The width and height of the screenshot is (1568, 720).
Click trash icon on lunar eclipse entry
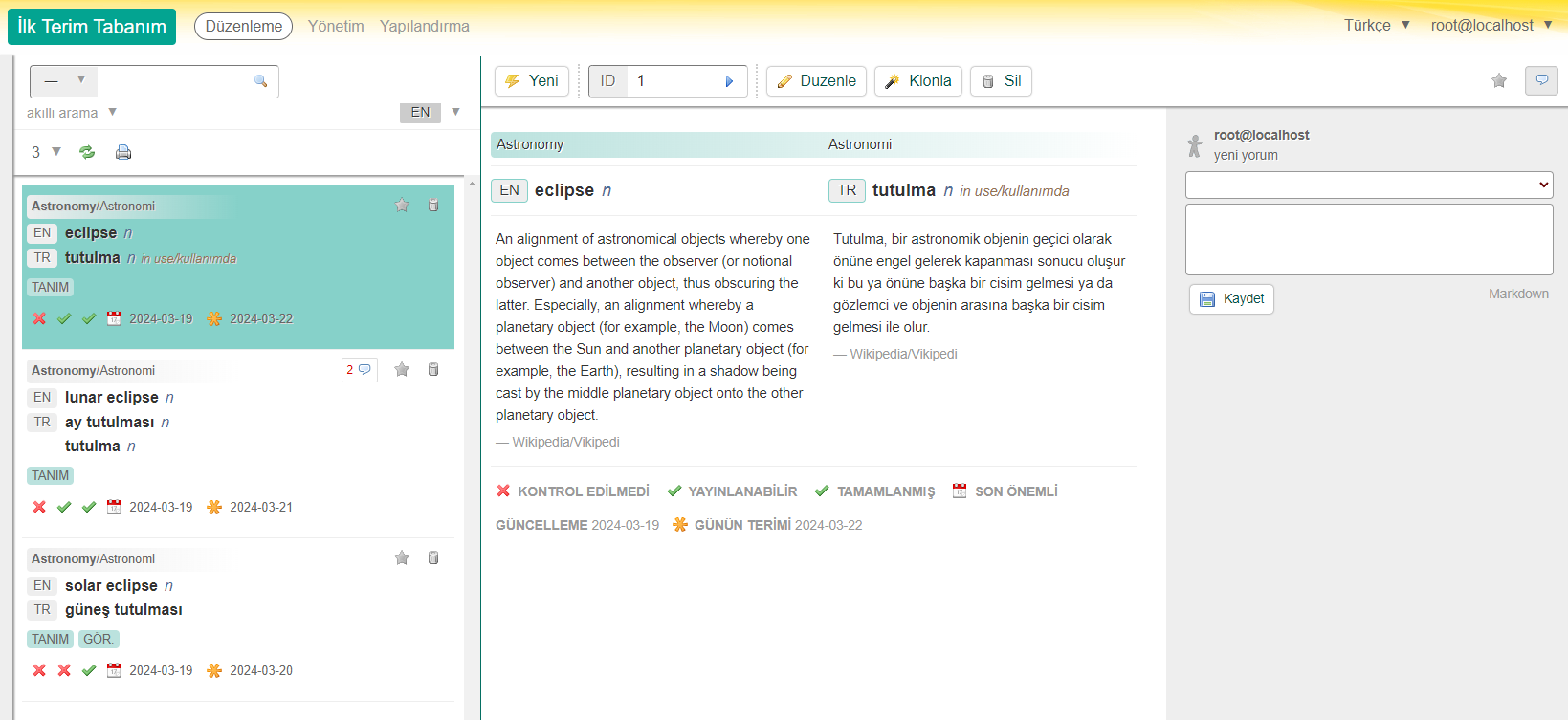(433, 370)
